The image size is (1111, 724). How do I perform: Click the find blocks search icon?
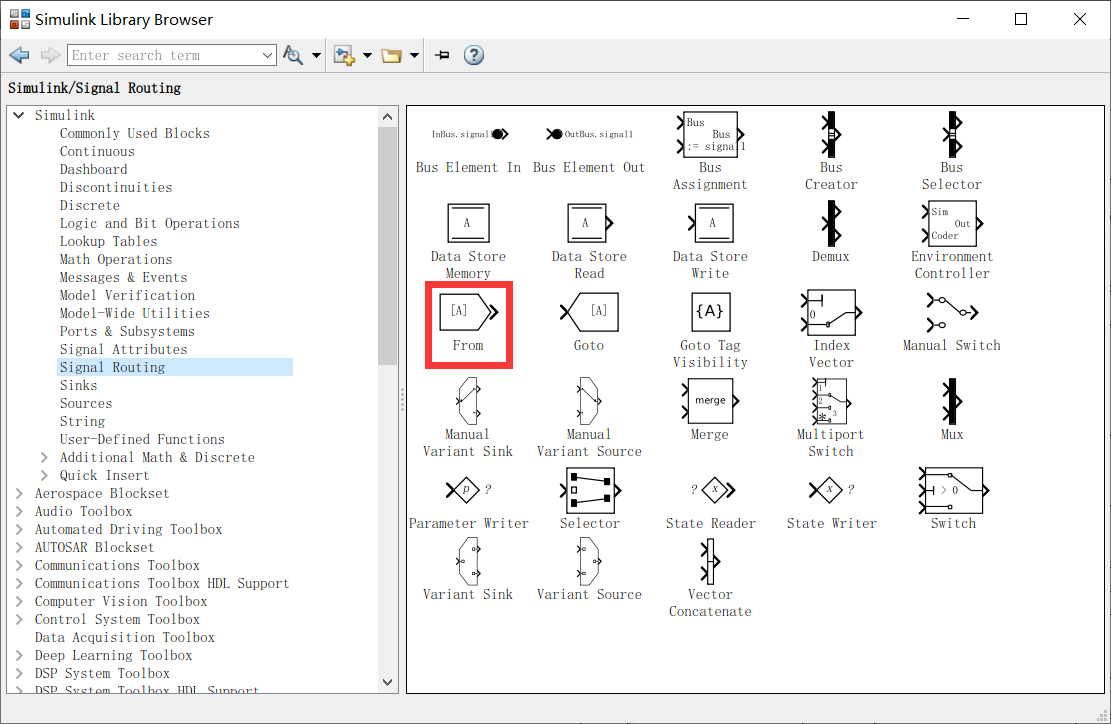(293, 55)
